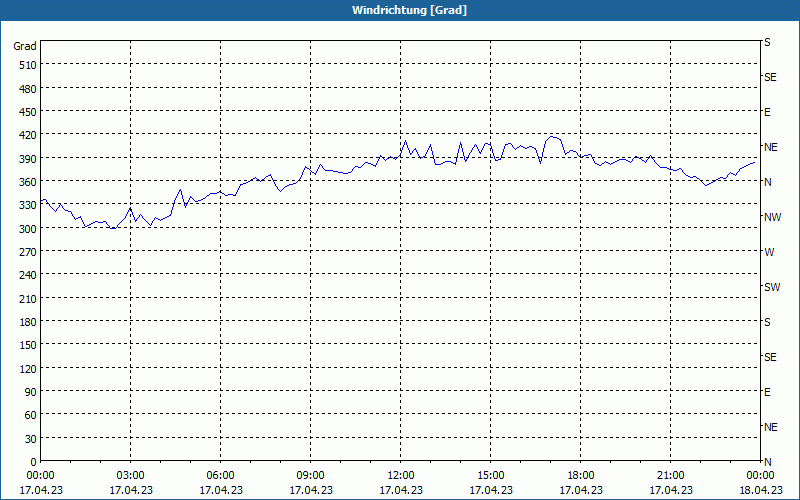Pick the 390 degree axis label
800x500 pixels.
pos(28,159)
